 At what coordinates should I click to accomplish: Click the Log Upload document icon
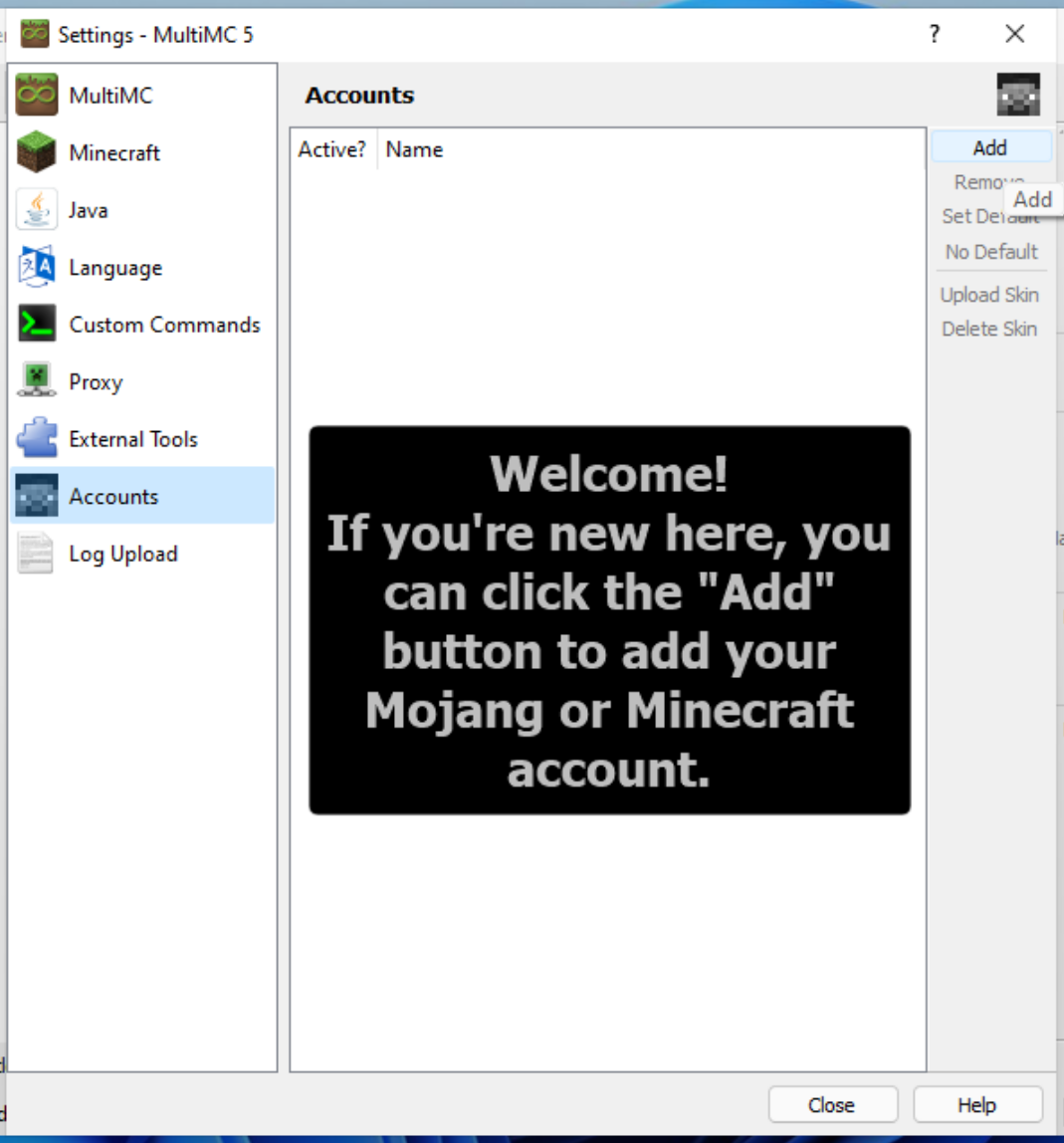point(37,554)
